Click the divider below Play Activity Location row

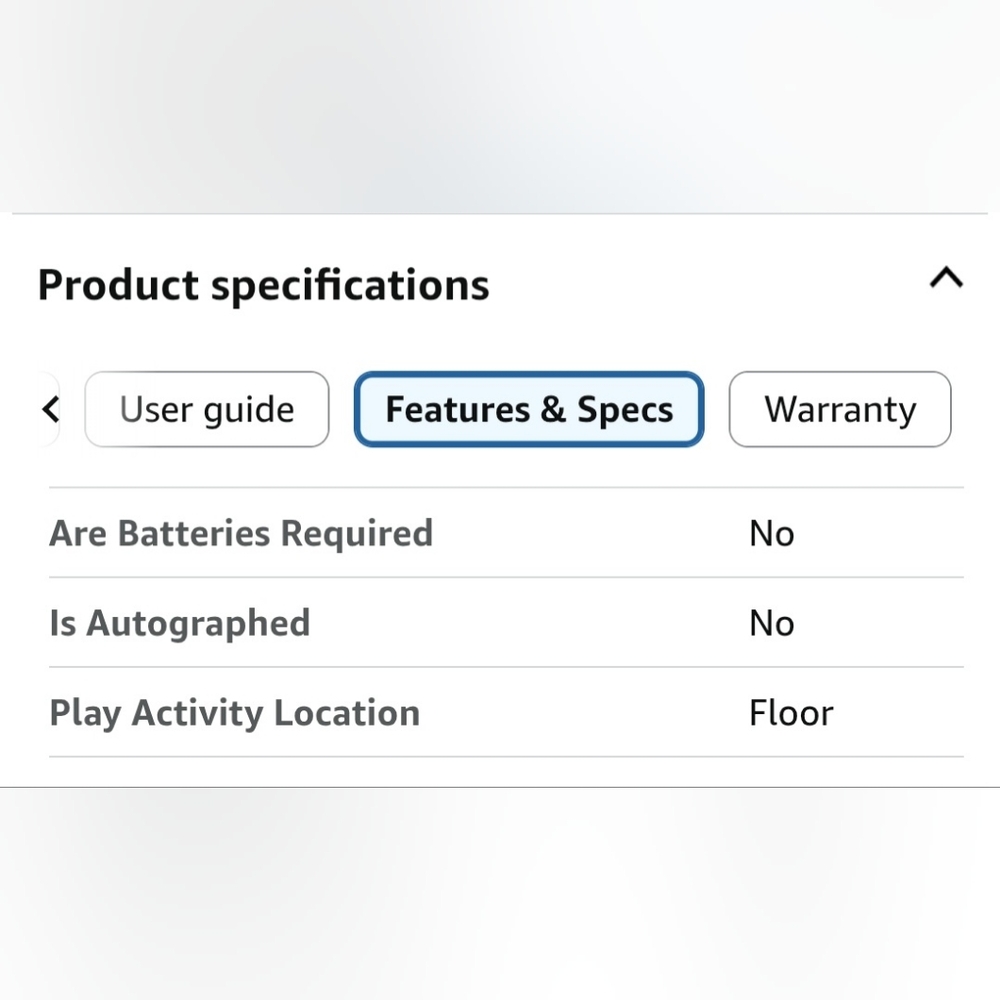click(506, 757)
